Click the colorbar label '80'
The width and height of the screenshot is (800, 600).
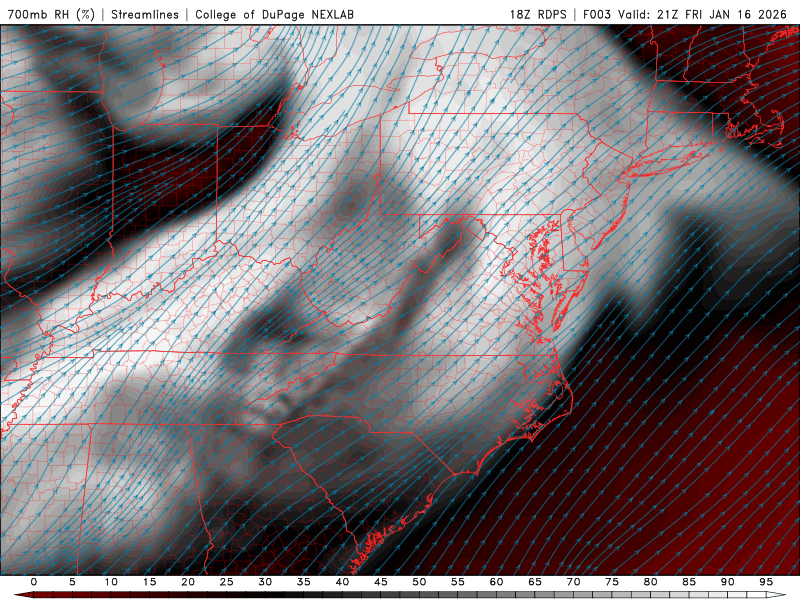pyautogui.click(x=651, y=582)
